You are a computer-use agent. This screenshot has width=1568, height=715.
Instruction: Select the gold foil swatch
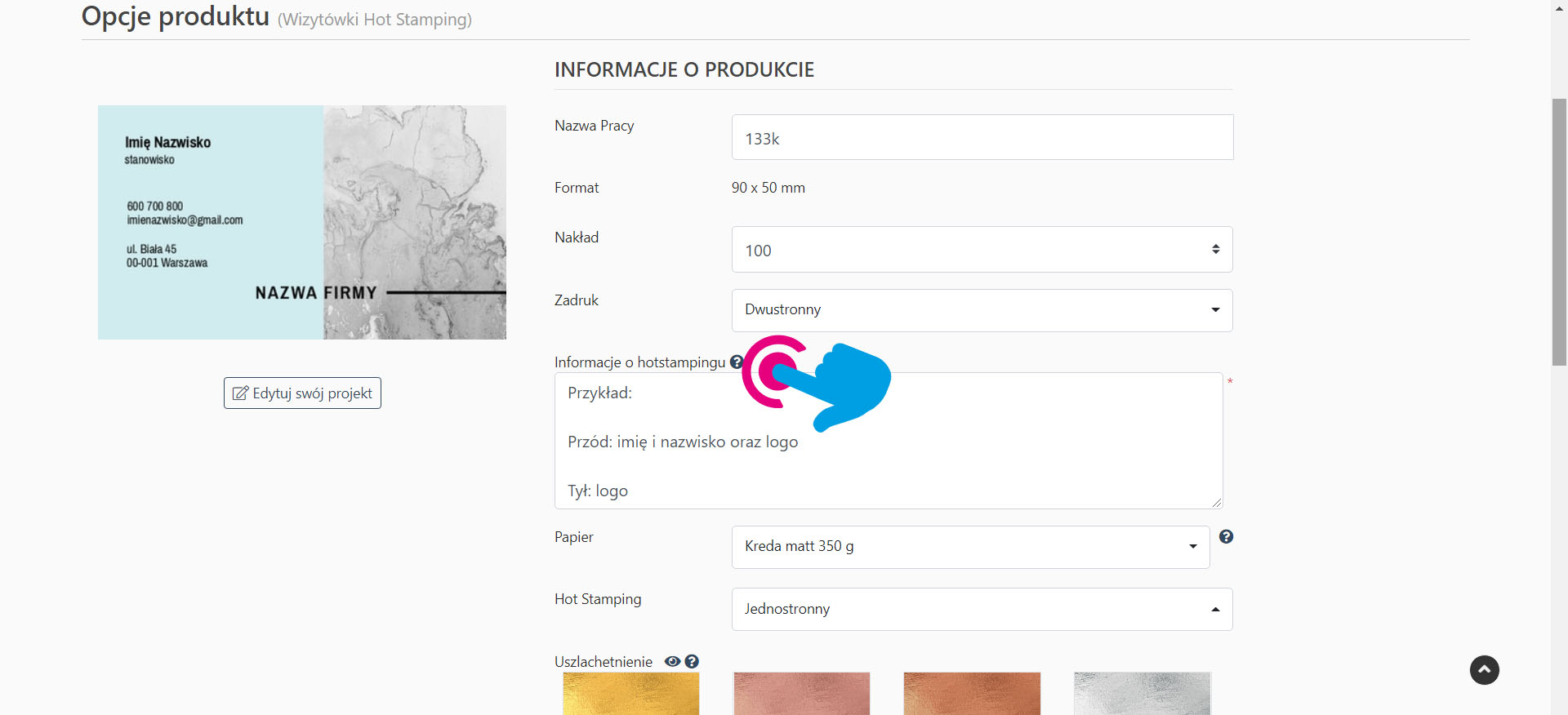tap(630, 694)
